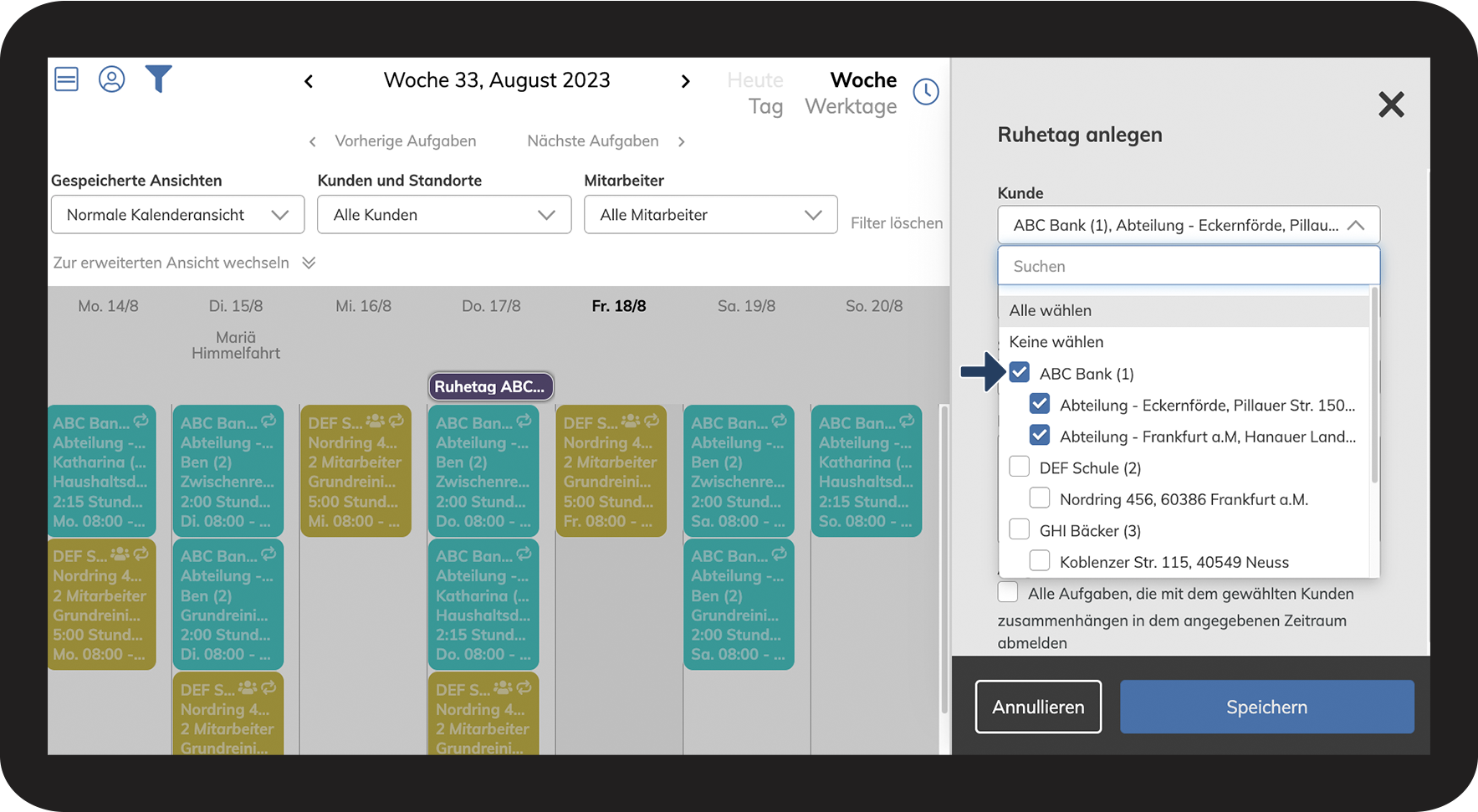
Task: Collapse the Kunde selection dropdown
Action: (1189, 225)
